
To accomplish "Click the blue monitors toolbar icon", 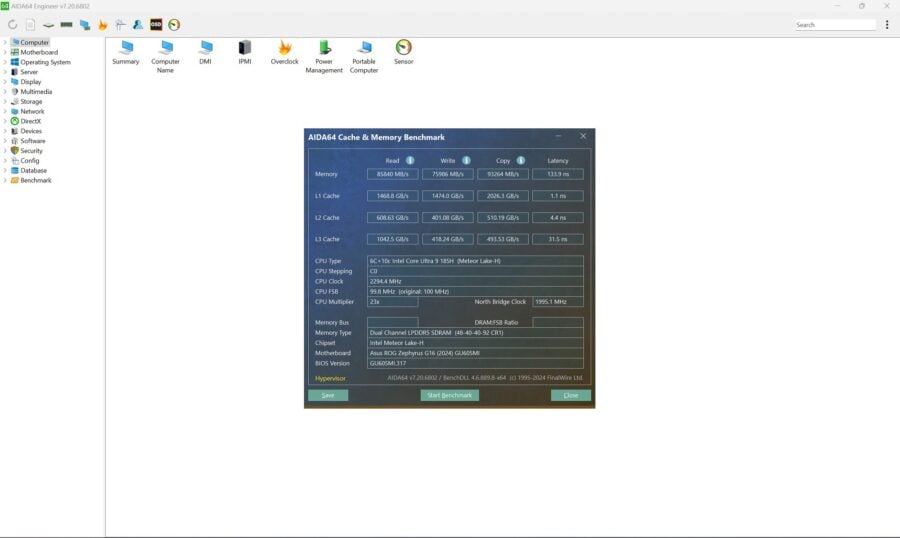I will point(85,25).
